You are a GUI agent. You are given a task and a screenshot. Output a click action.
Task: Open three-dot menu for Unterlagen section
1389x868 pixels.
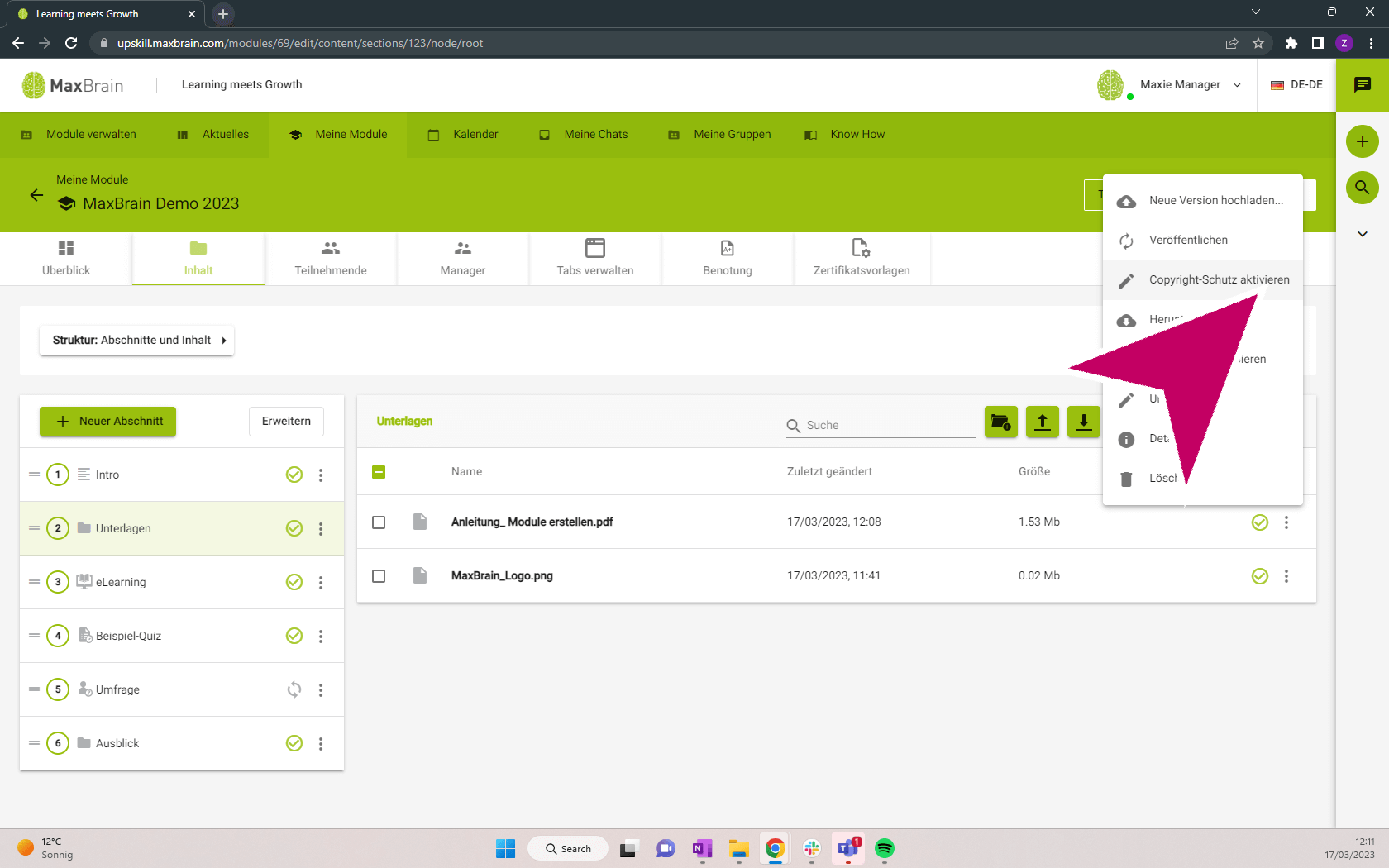pyautogui.click(x=321, y=528)
